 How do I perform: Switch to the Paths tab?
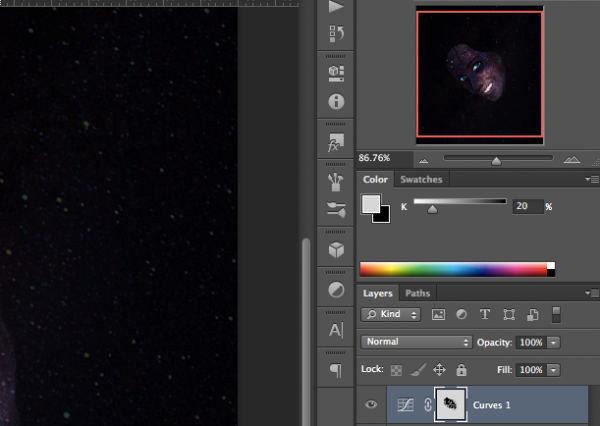tap(418, 294)
